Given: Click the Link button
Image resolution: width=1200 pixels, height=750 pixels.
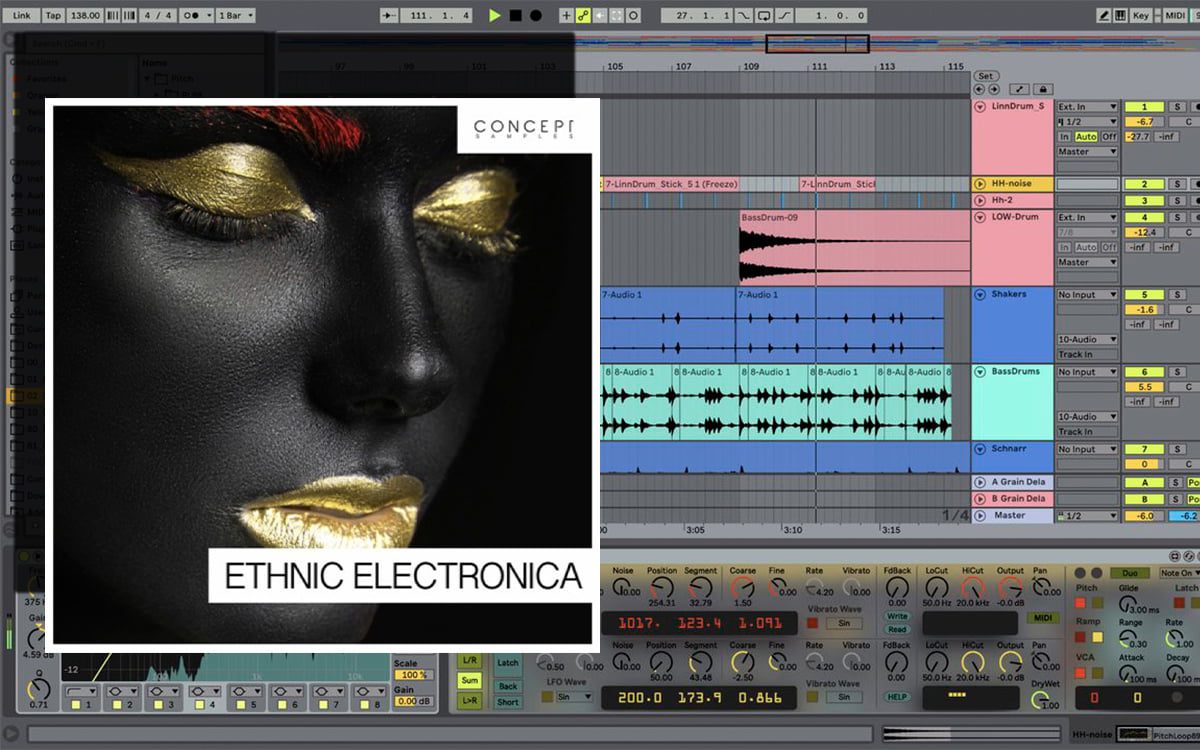Looking at the screenshot, I should tap(22, 16).
